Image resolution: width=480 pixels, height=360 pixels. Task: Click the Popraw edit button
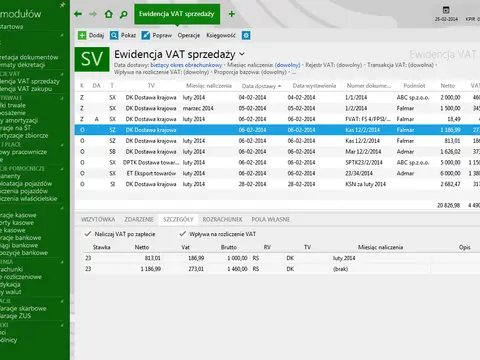click(x=157, y=35)
